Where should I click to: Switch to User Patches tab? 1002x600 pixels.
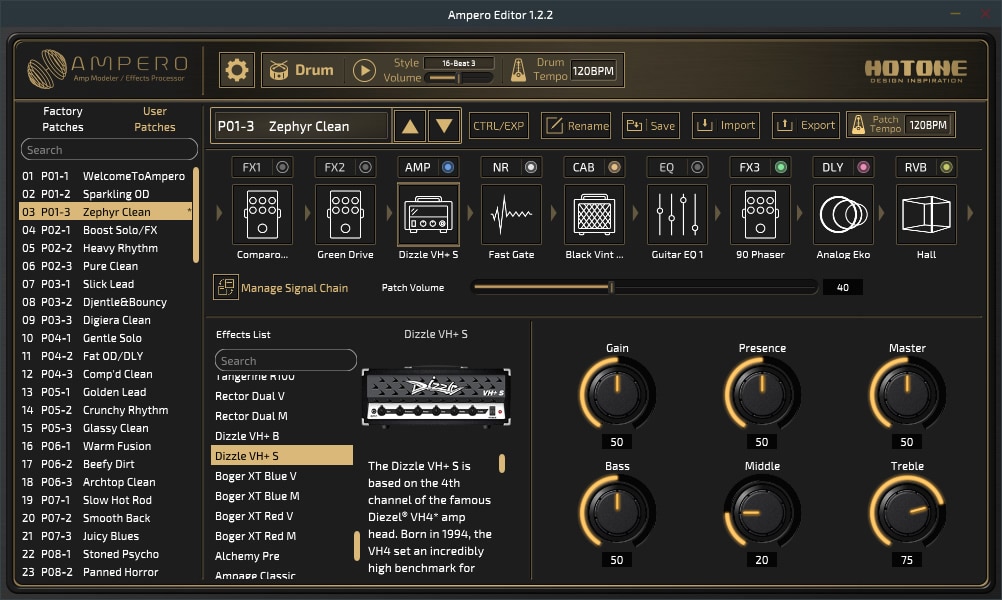click(x=155, y=119)
